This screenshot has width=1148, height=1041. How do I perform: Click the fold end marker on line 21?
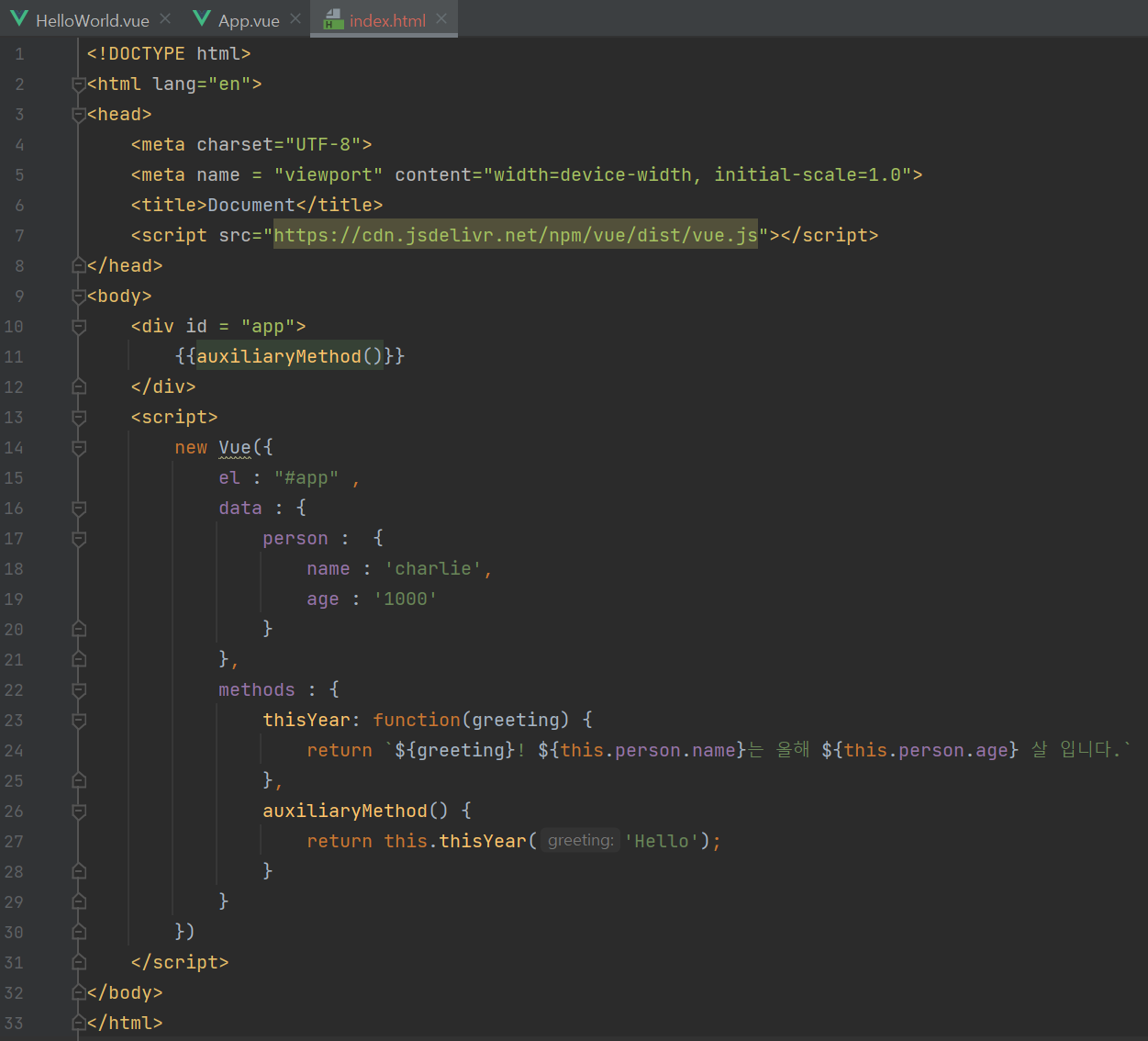click(79, 659)
